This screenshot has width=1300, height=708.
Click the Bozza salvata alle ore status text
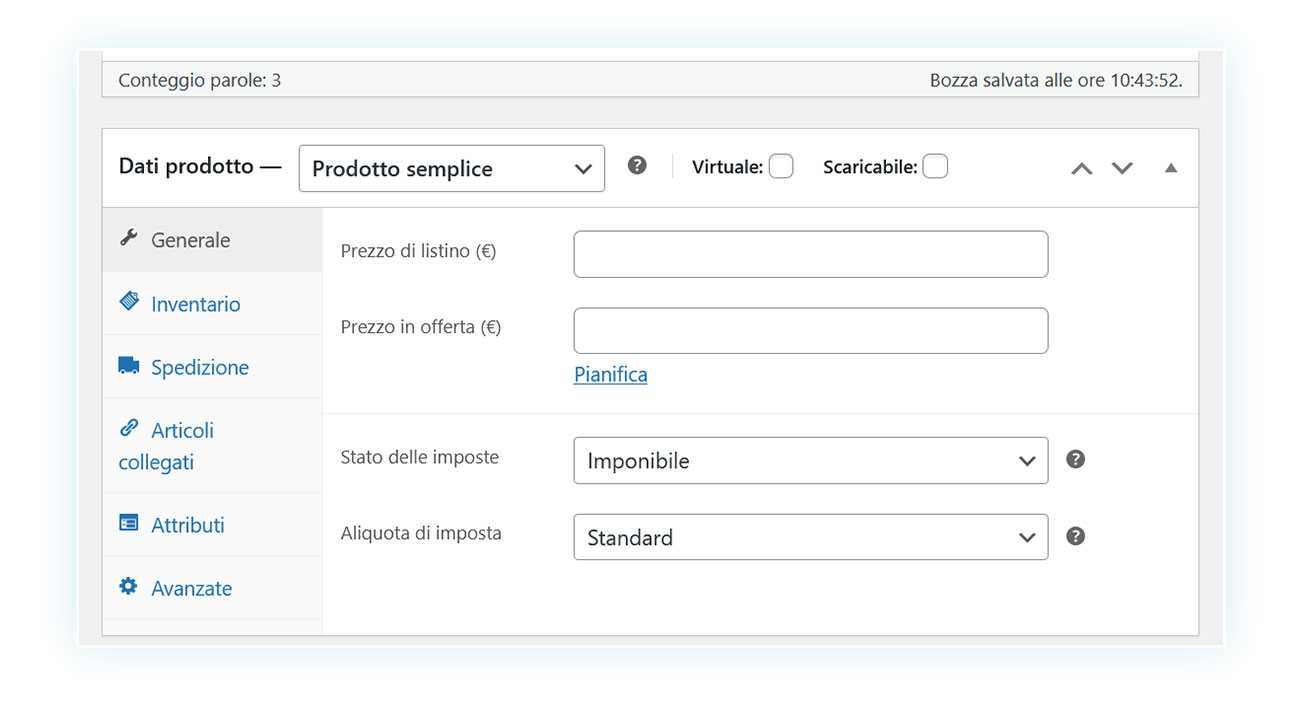(1056, 80)
